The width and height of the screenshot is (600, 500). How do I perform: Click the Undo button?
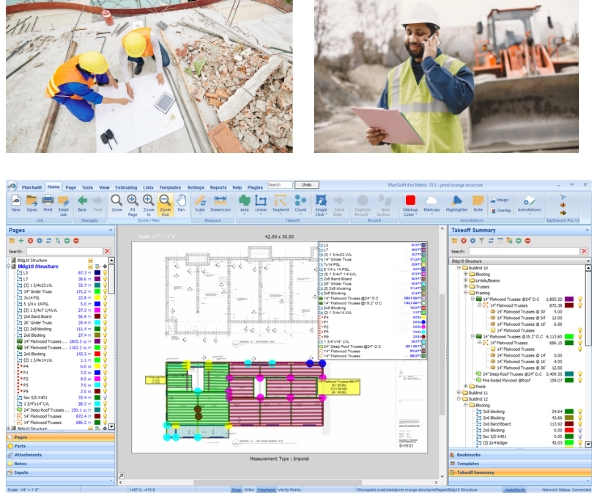pos(309,185)
